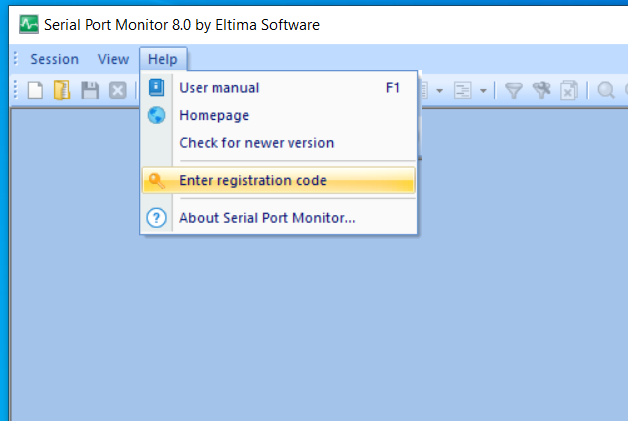Click the funnel with wrench filter settings icon

point(541,90)
